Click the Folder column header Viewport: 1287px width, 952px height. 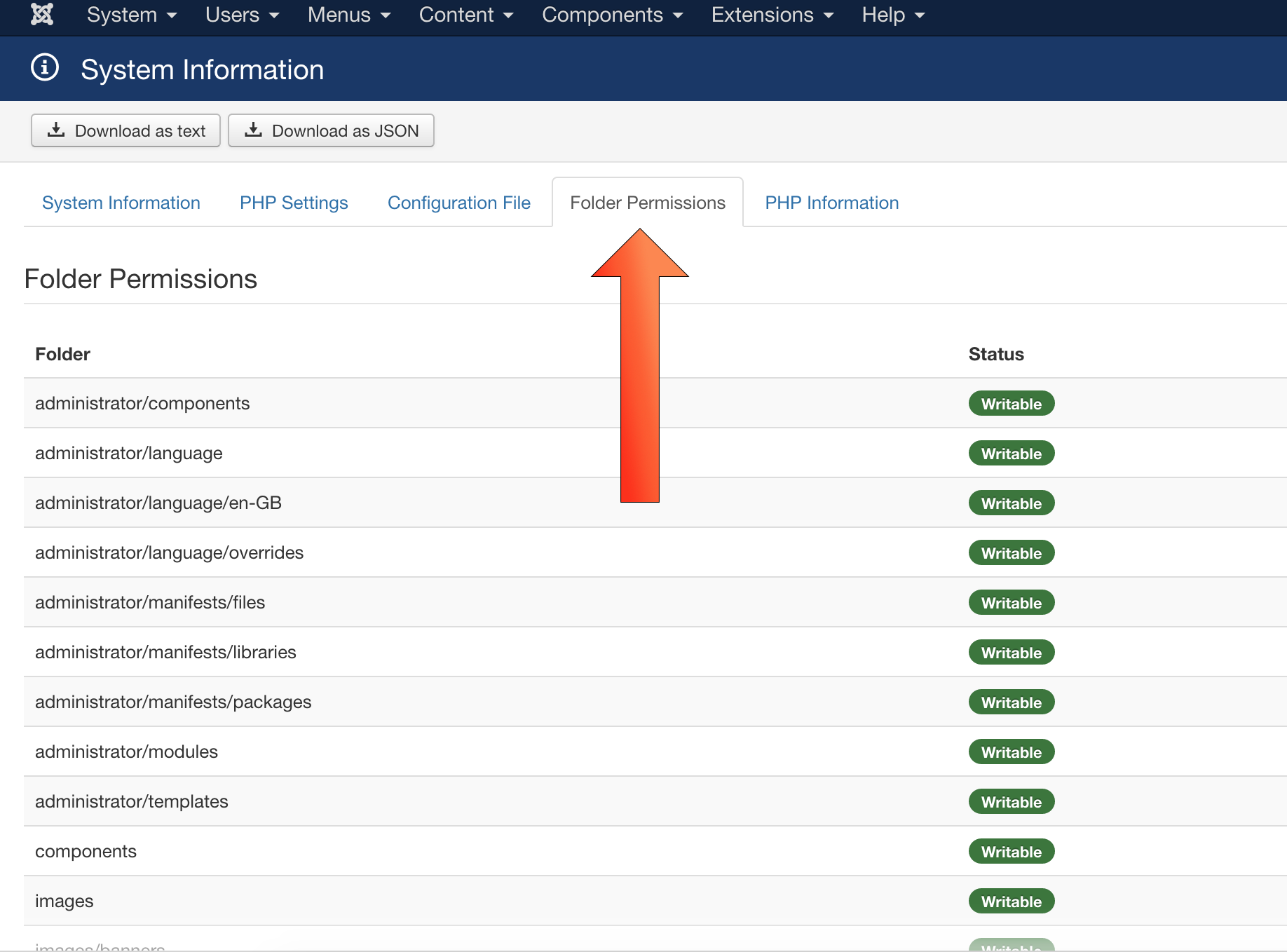point(63,354)
